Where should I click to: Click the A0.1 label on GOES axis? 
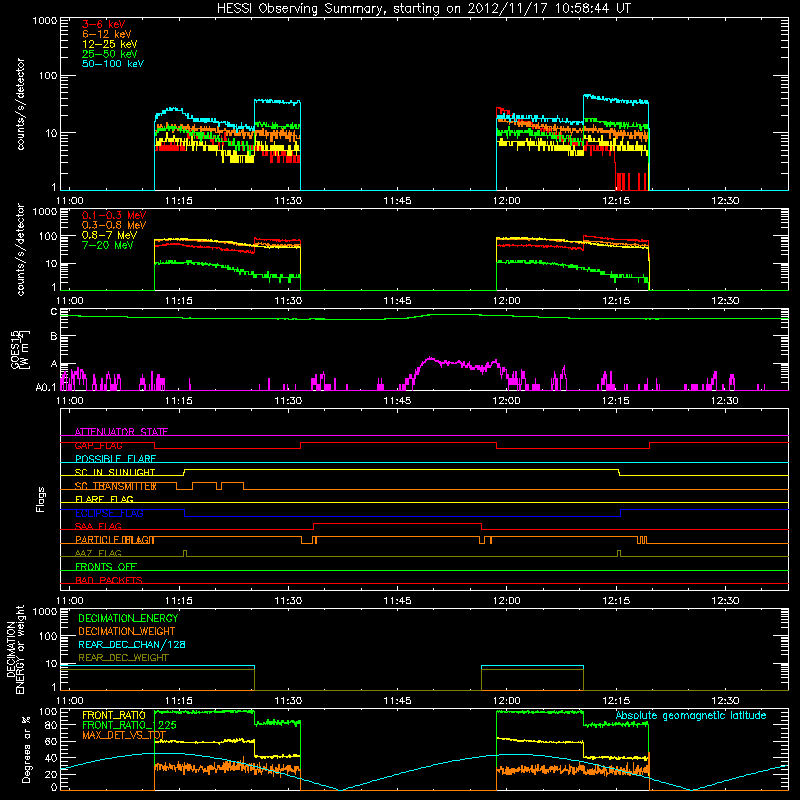click(x=46, y=388)
